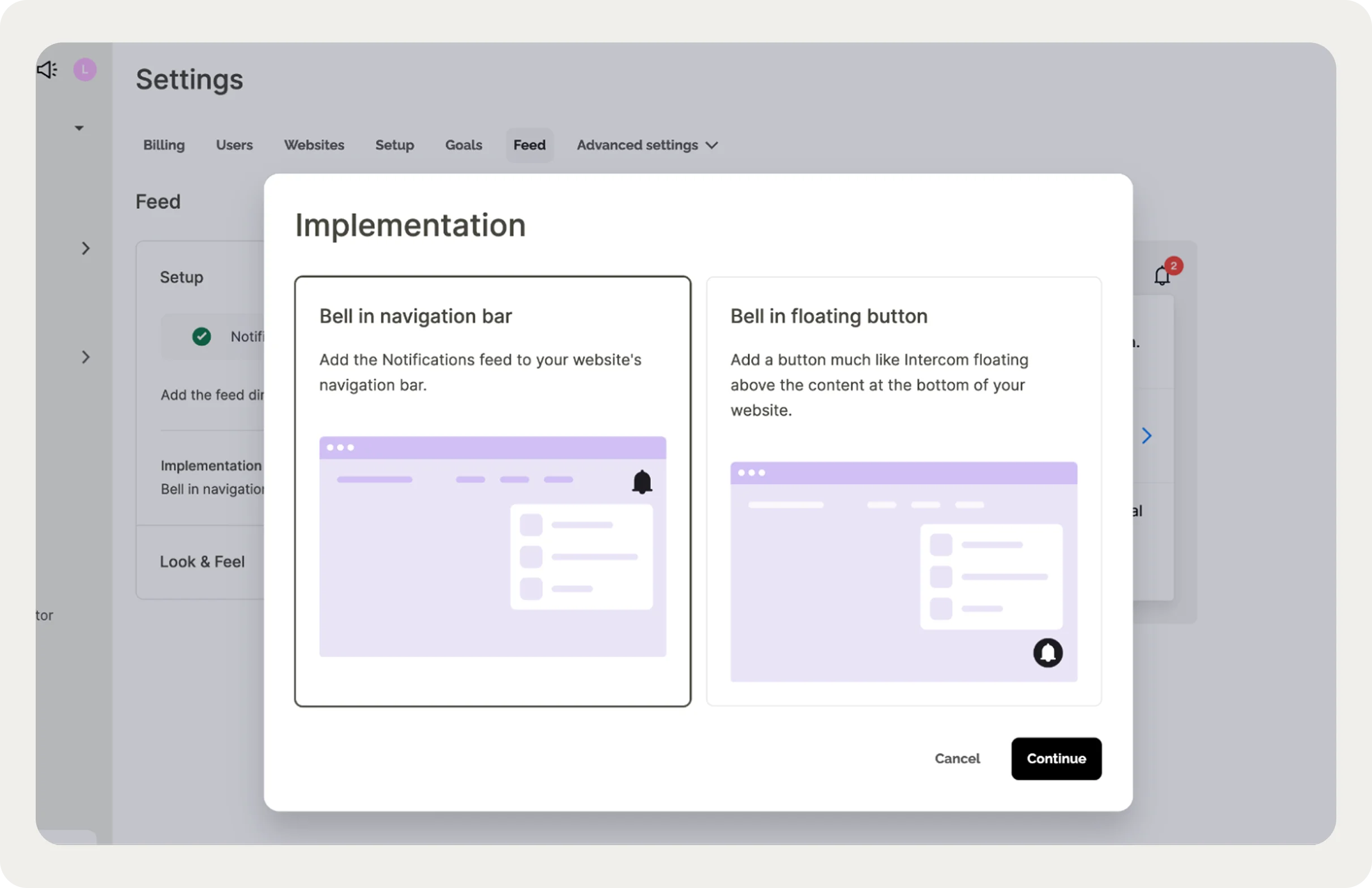
Task: Toggle the completed Notifications setup step
Action: (230, 337)
